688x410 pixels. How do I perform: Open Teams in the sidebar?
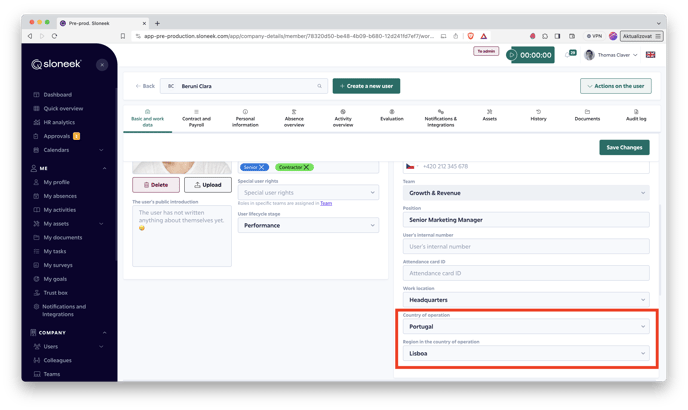click(x=51, y=374)
